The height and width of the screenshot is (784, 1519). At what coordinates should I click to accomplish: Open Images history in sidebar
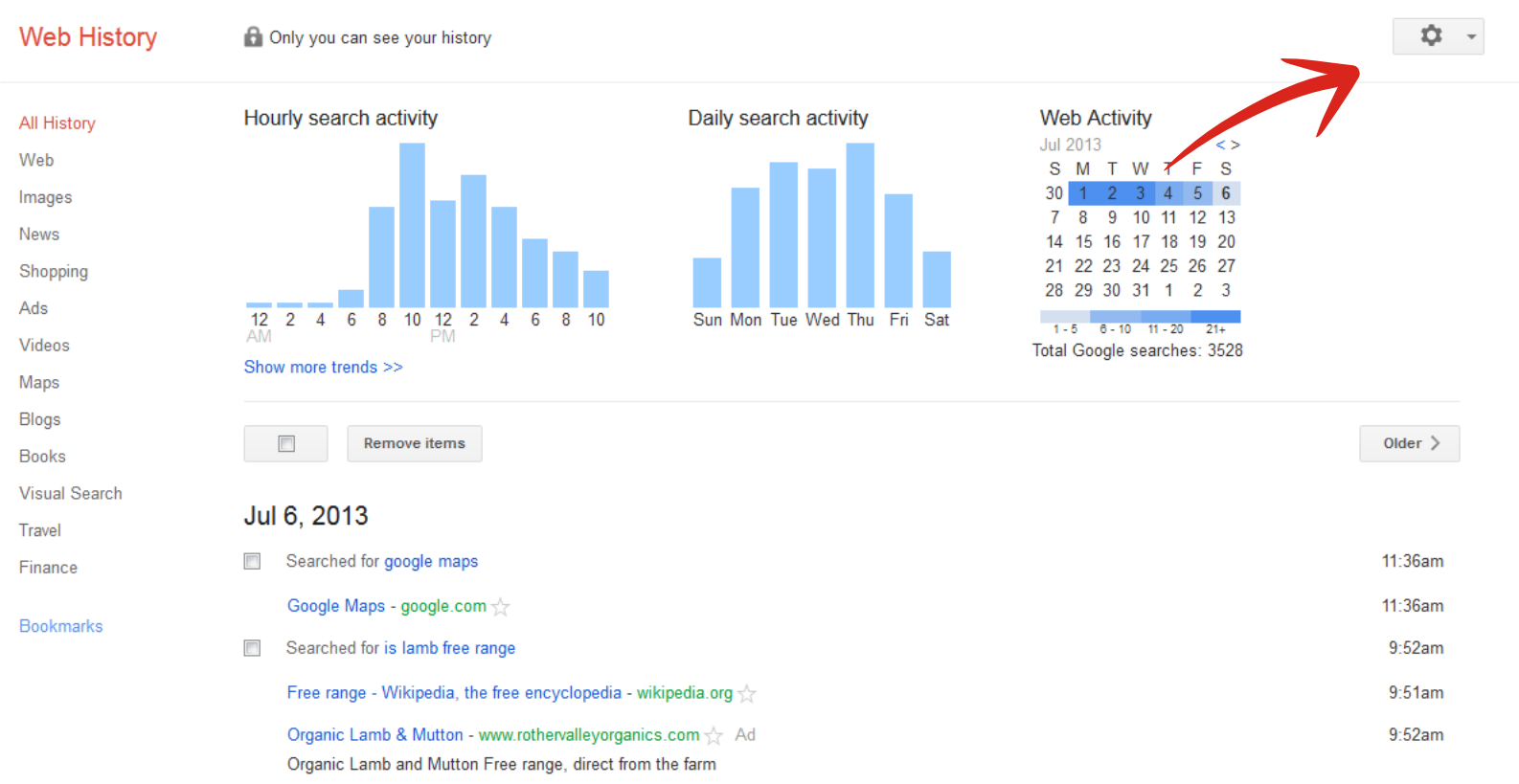pyautogui.click(x=45, y=197)
